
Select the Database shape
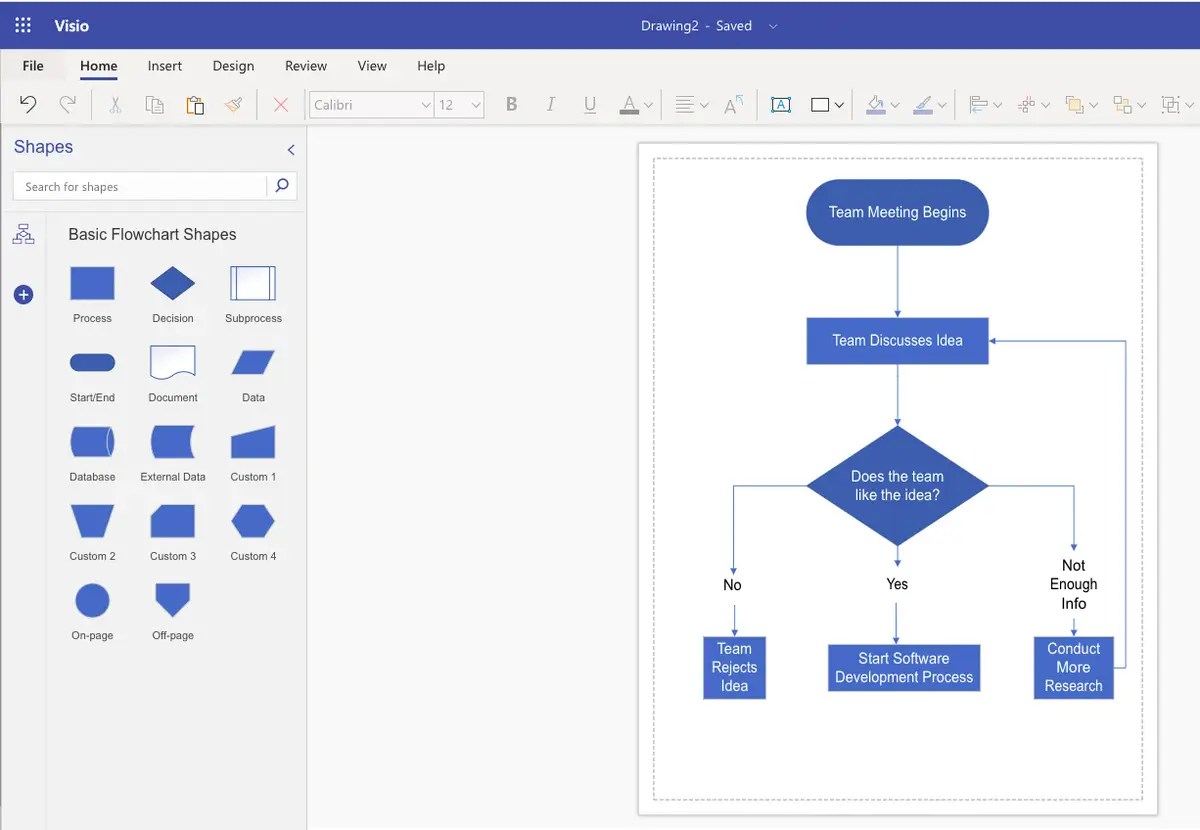[x=92, y=442]
